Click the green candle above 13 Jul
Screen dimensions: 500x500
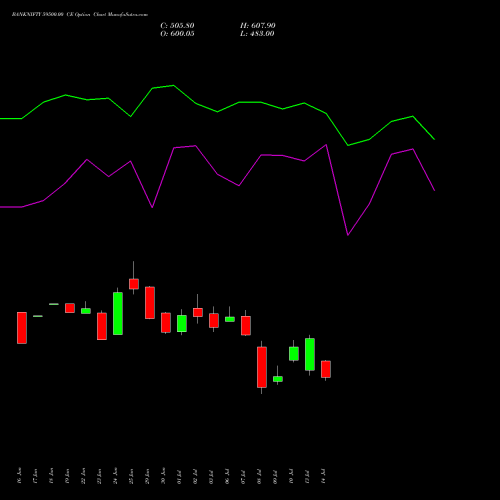click(x=310, y=354)
